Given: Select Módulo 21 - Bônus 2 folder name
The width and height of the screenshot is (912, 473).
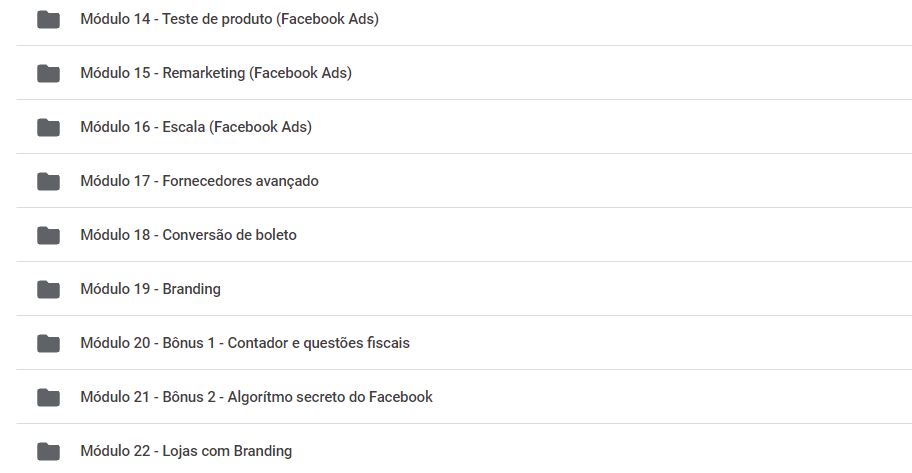Looking at the screenshot, I should coord(256,397).
